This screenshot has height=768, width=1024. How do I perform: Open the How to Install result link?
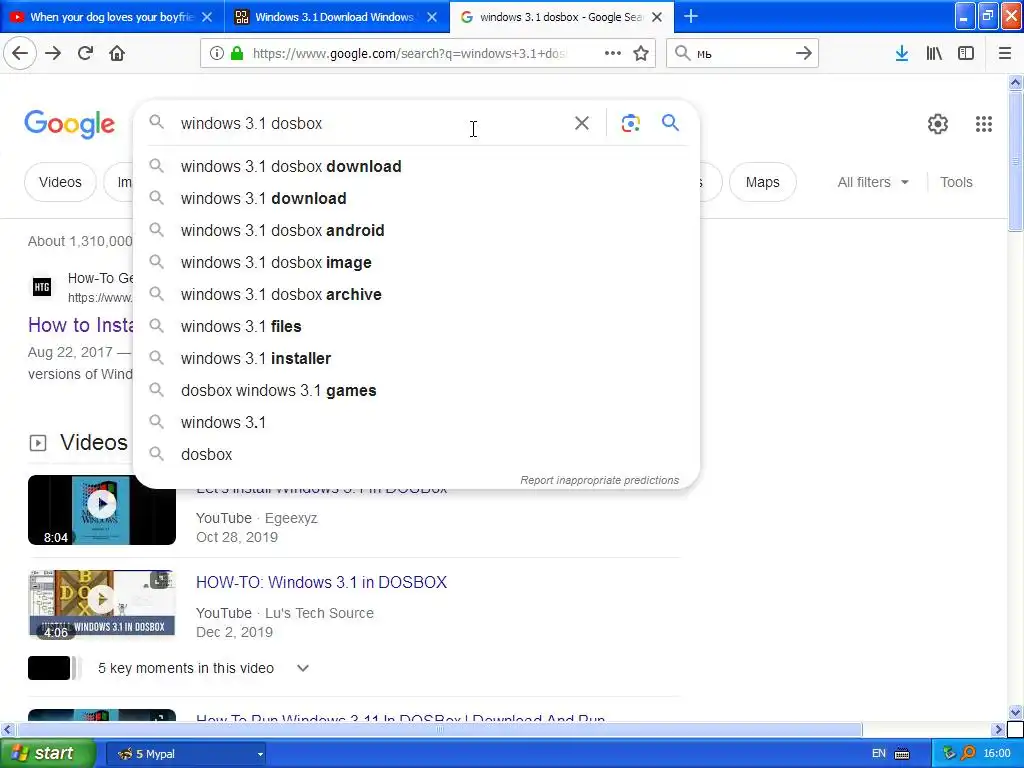coord(80,325)
